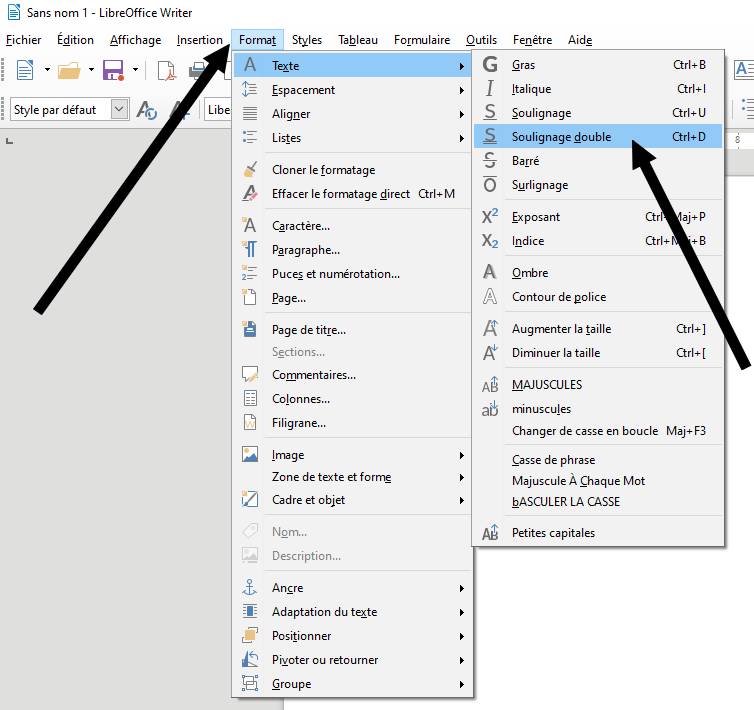Select Caractère... in the Format menu
This screenshot has height=710, width=754.
pyautogui.click(x=300, y=226)
